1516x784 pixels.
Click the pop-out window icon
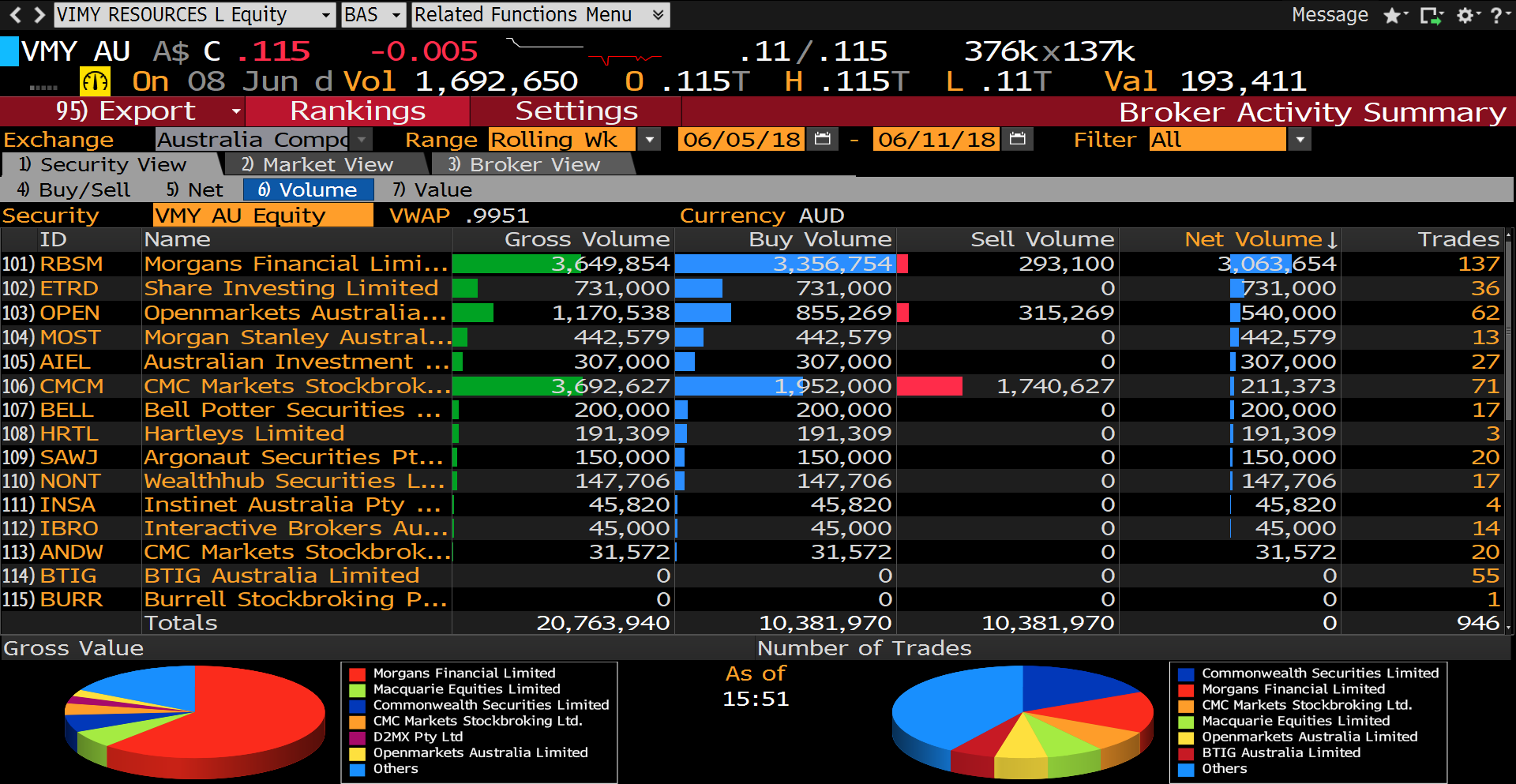tap(1431, 15)
